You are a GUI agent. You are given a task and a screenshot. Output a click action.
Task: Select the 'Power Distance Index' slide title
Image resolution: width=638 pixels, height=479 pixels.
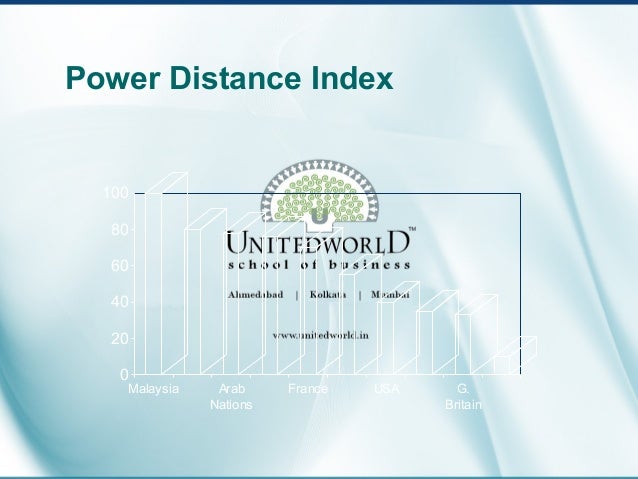pos(229,78)
